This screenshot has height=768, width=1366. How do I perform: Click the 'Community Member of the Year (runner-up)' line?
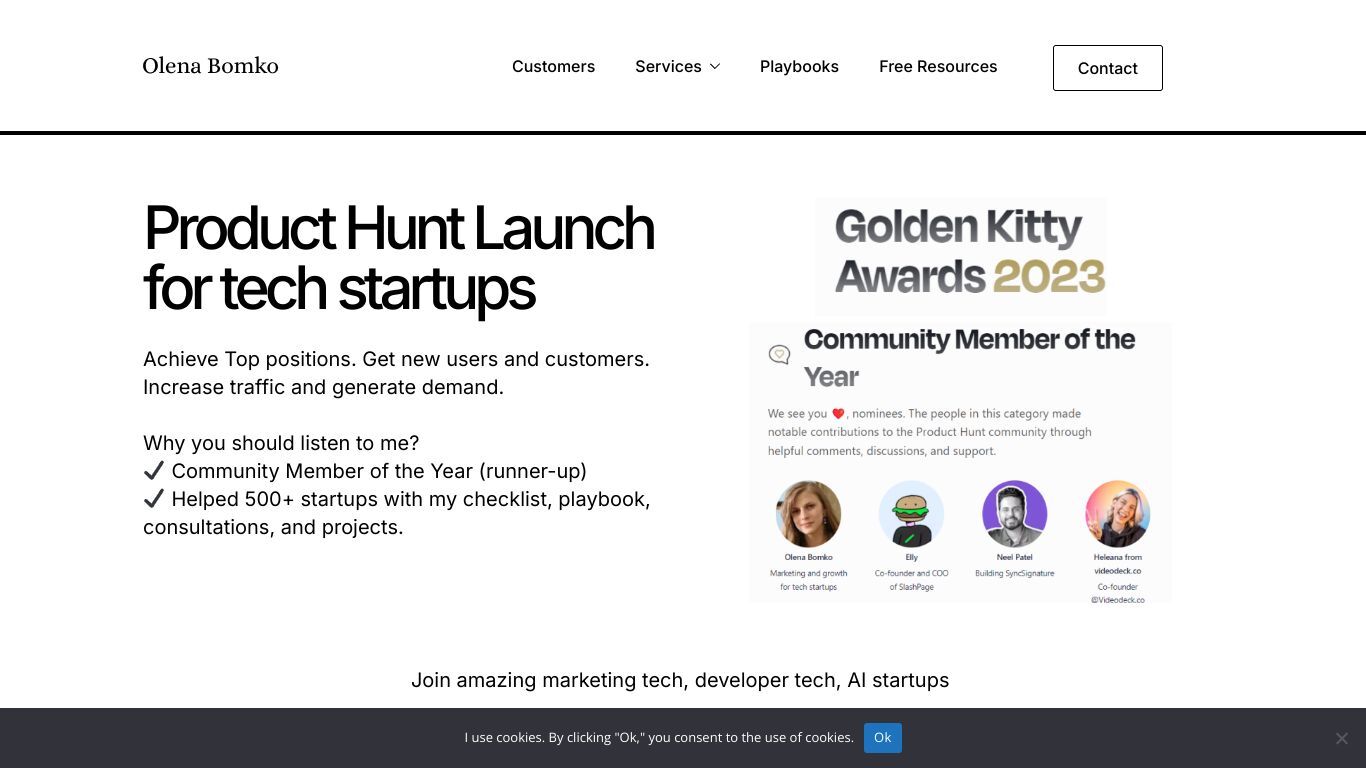click(365, 471)
